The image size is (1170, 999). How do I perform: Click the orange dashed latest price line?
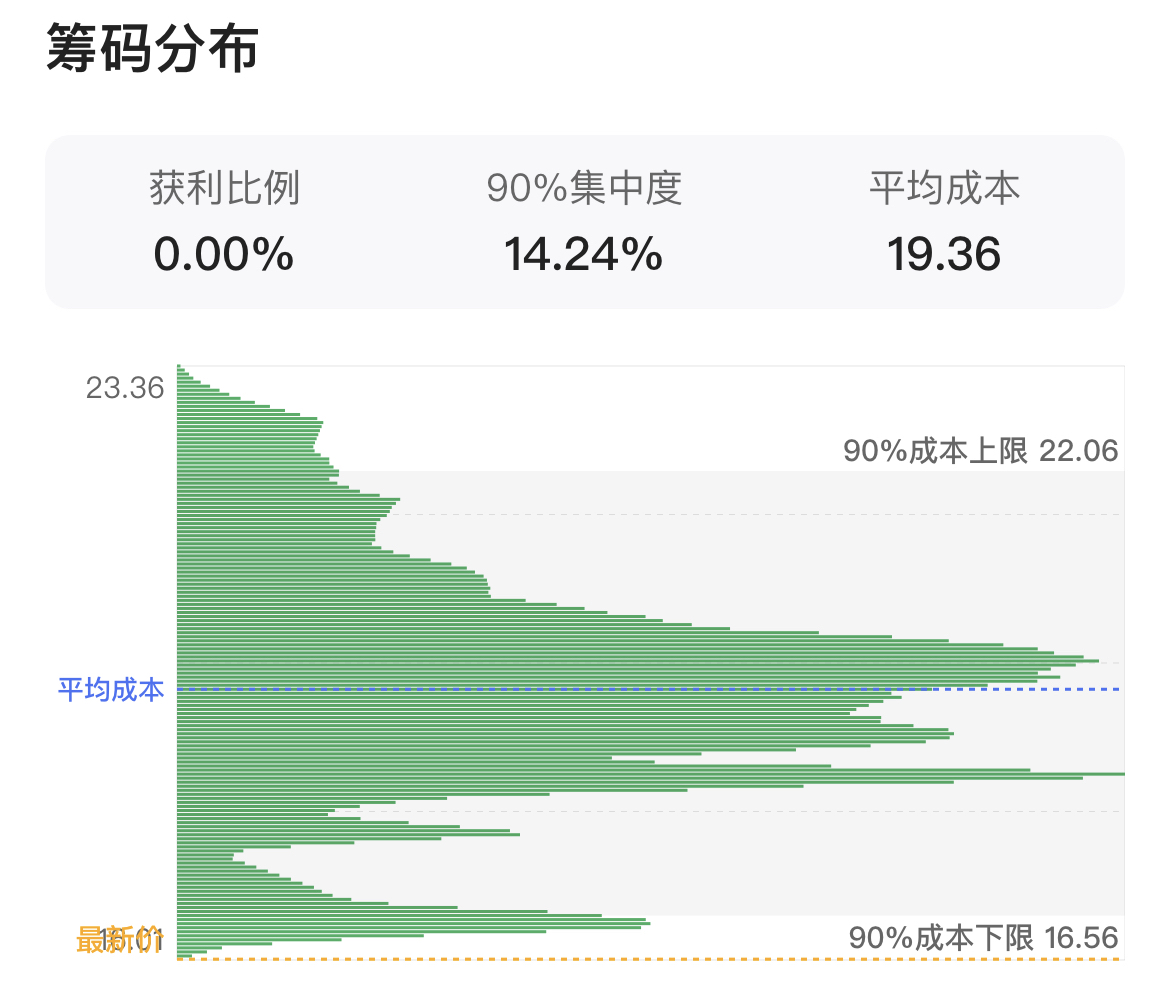(x=649, y=959)
